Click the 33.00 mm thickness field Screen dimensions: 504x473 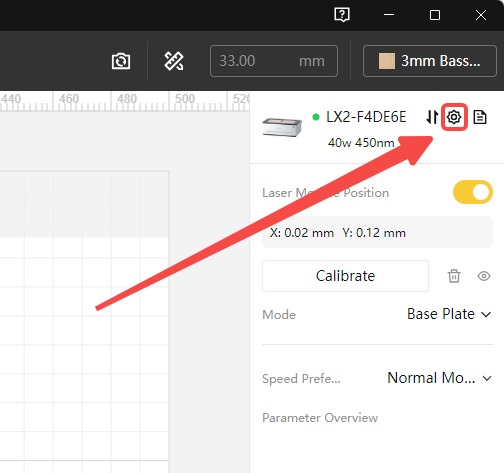coord(274,61)
